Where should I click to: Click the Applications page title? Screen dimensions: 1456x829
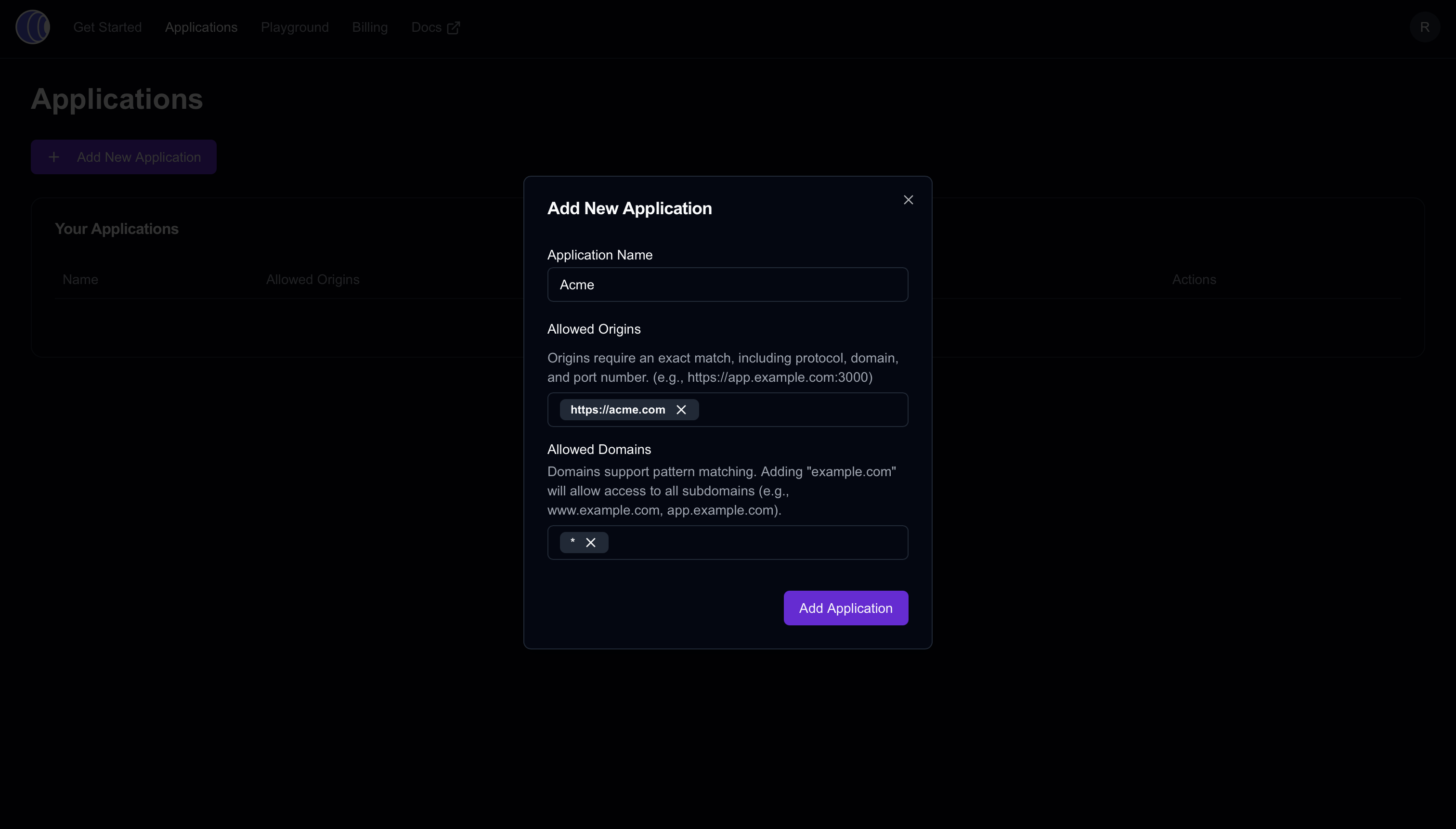tap(117, 99)
